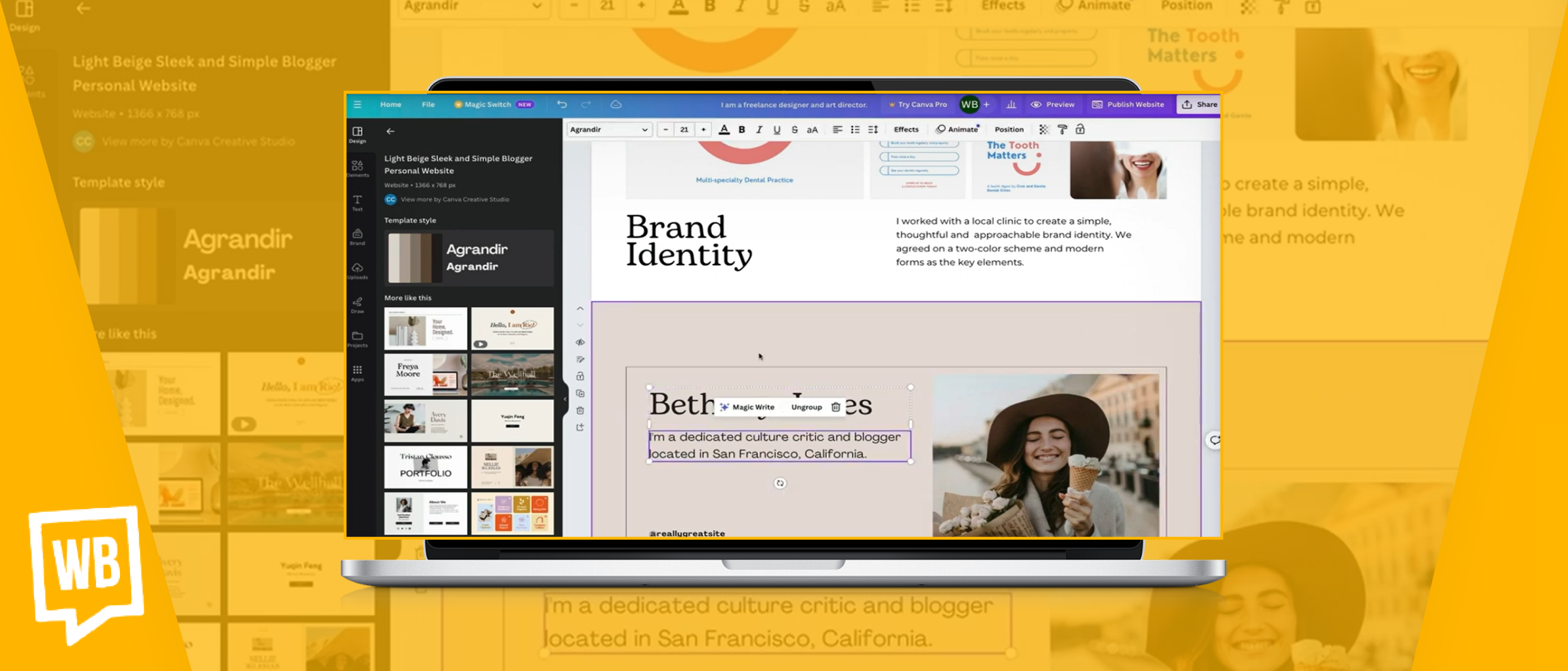Click the text color A icon

[x=724, y=129]
